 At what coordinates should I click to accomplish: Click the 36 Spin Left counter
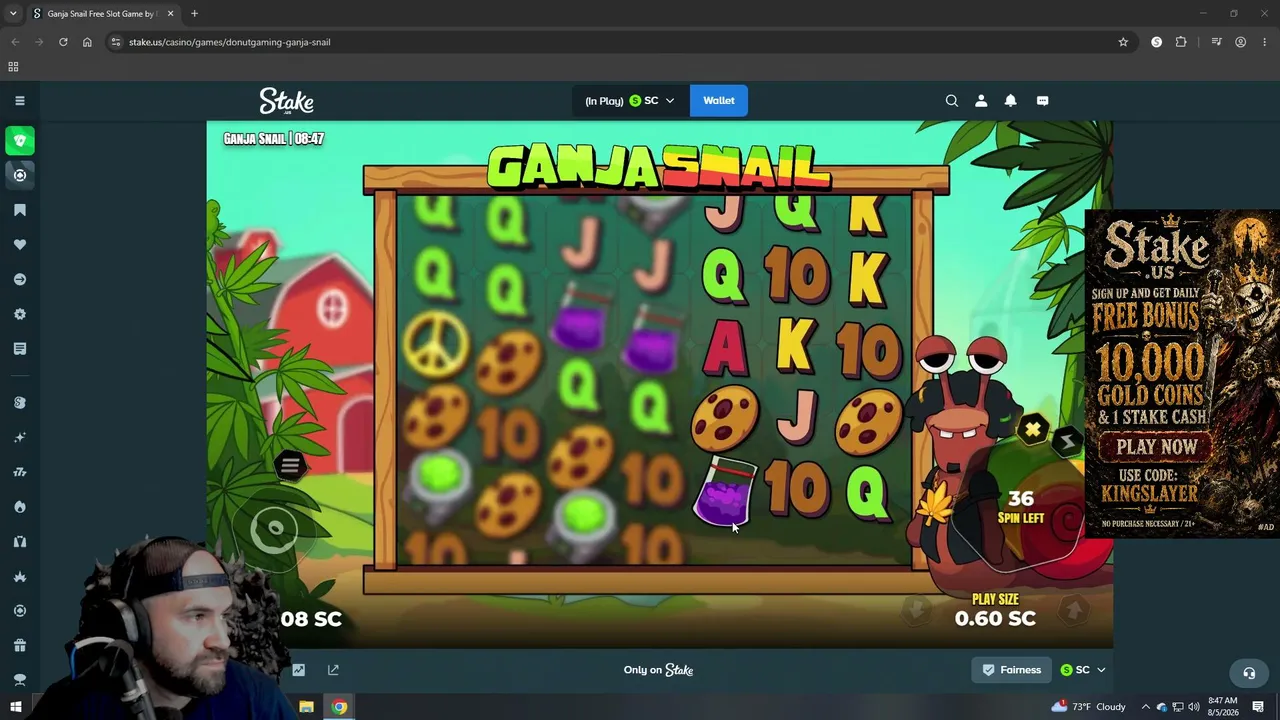[x=1020, y=506]
